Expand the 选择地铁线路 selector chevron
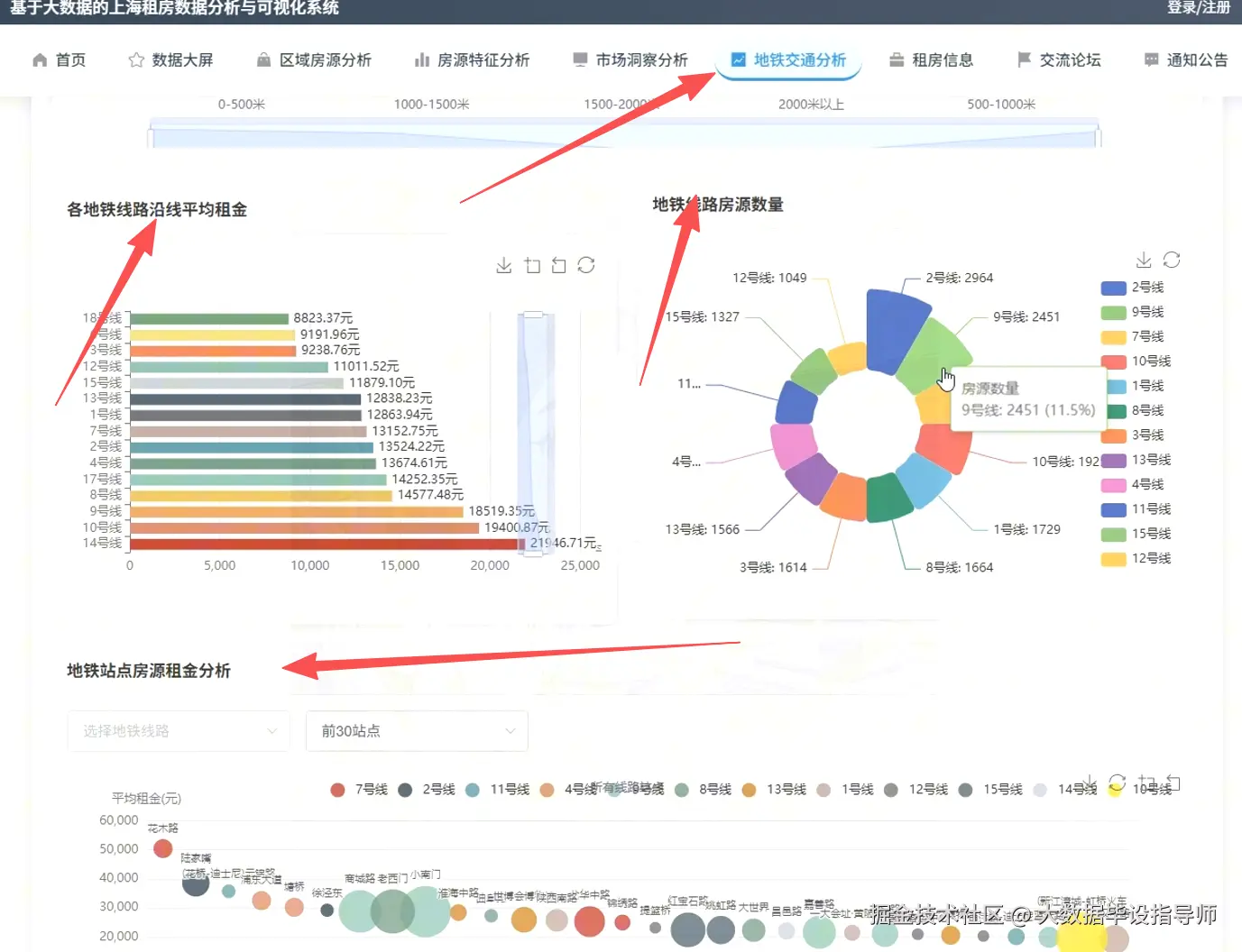Image resolution: width=1242 pixels, height=952 pixels. [x=273, y=731]
